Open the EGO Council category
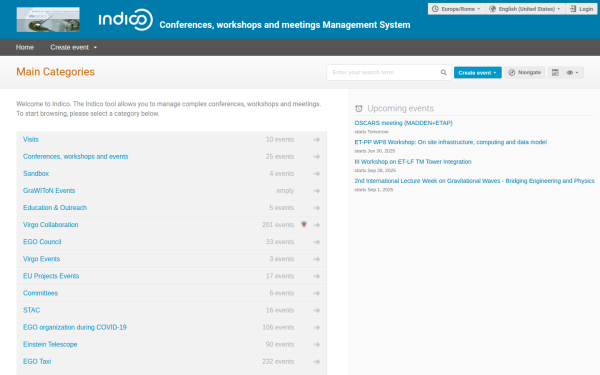The image size is (600, 375). 42,242
